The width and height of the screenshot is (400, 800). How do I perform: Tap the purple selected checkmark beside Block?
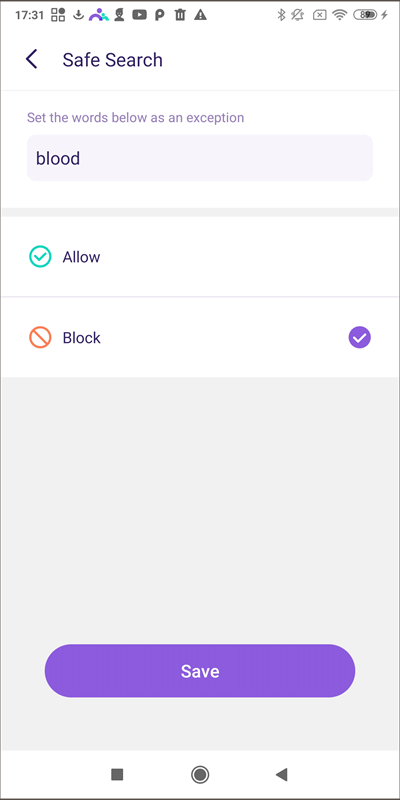[x=360, y=337]
